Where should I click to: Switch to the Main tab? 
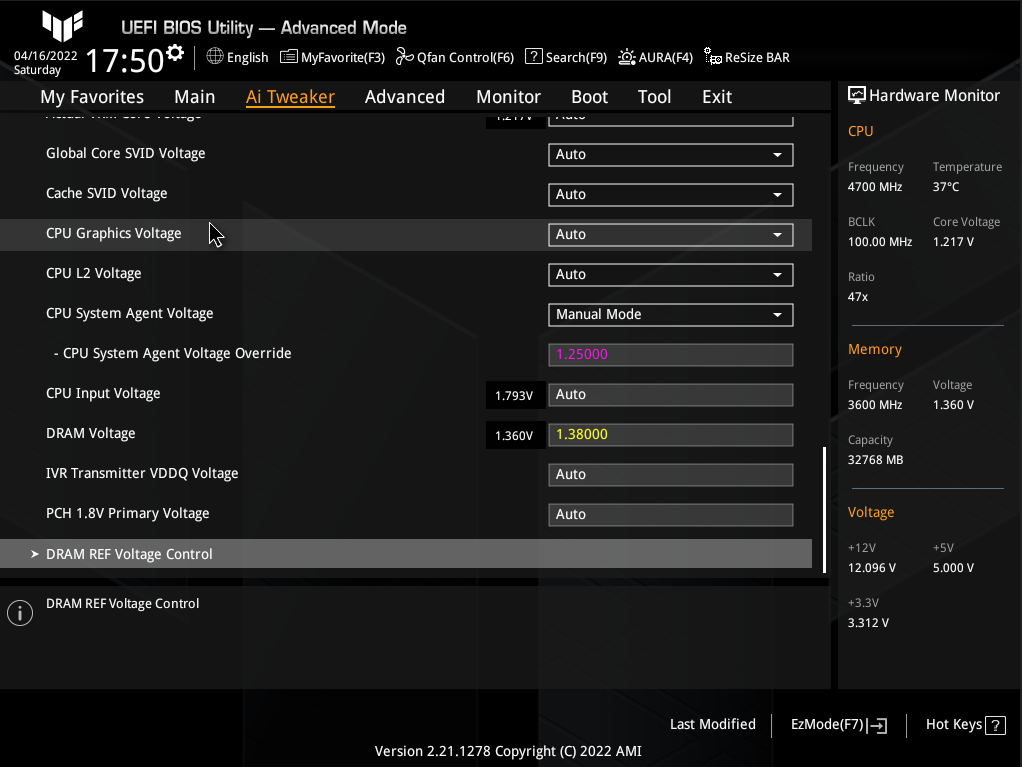pyautogui.click(x=194, y=96)
